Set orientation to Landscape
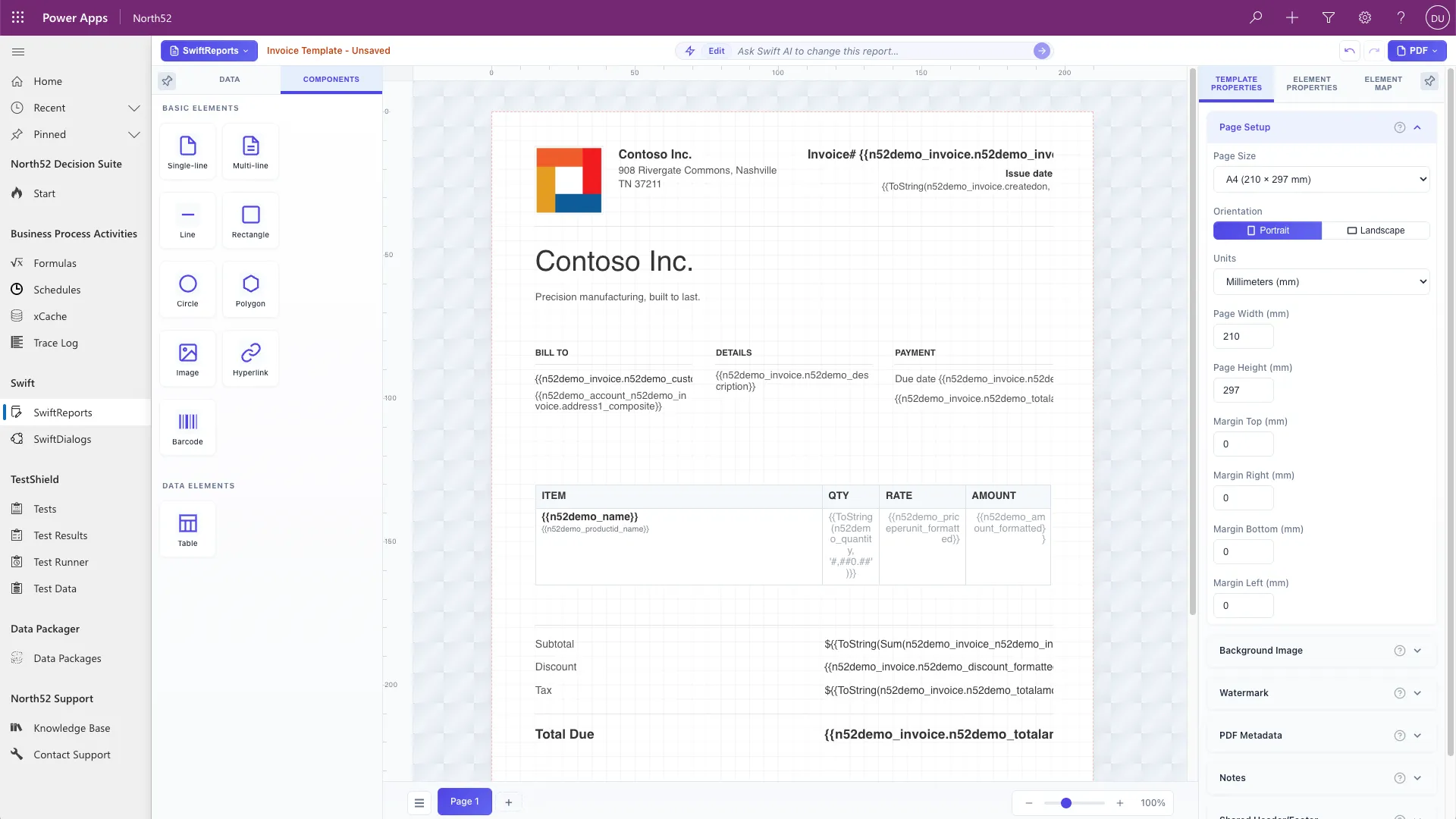1456x819 pixels. pyautogui.click(x=1376, y=231)
